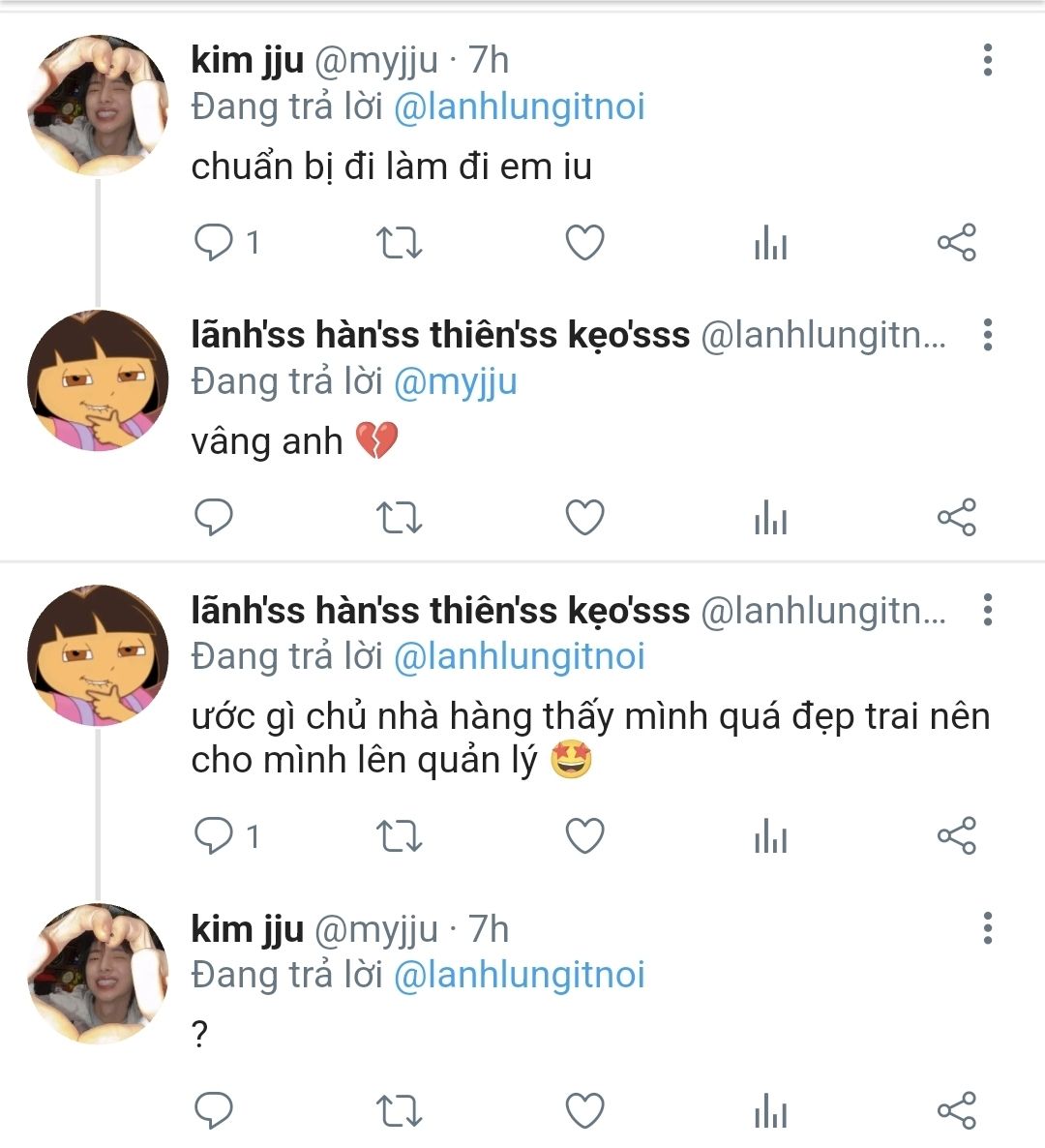Screen dimensions: 1045x1148
Task: View analytics for "chuẩn bị đi làm" tweet
Action: pyautogui.click(x=770, y=242)
